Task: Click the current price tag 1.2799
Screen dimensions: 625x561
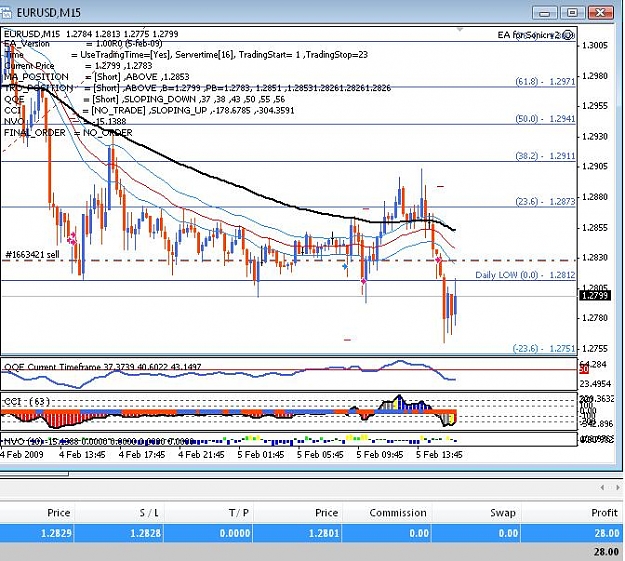Action: [594, 295]
